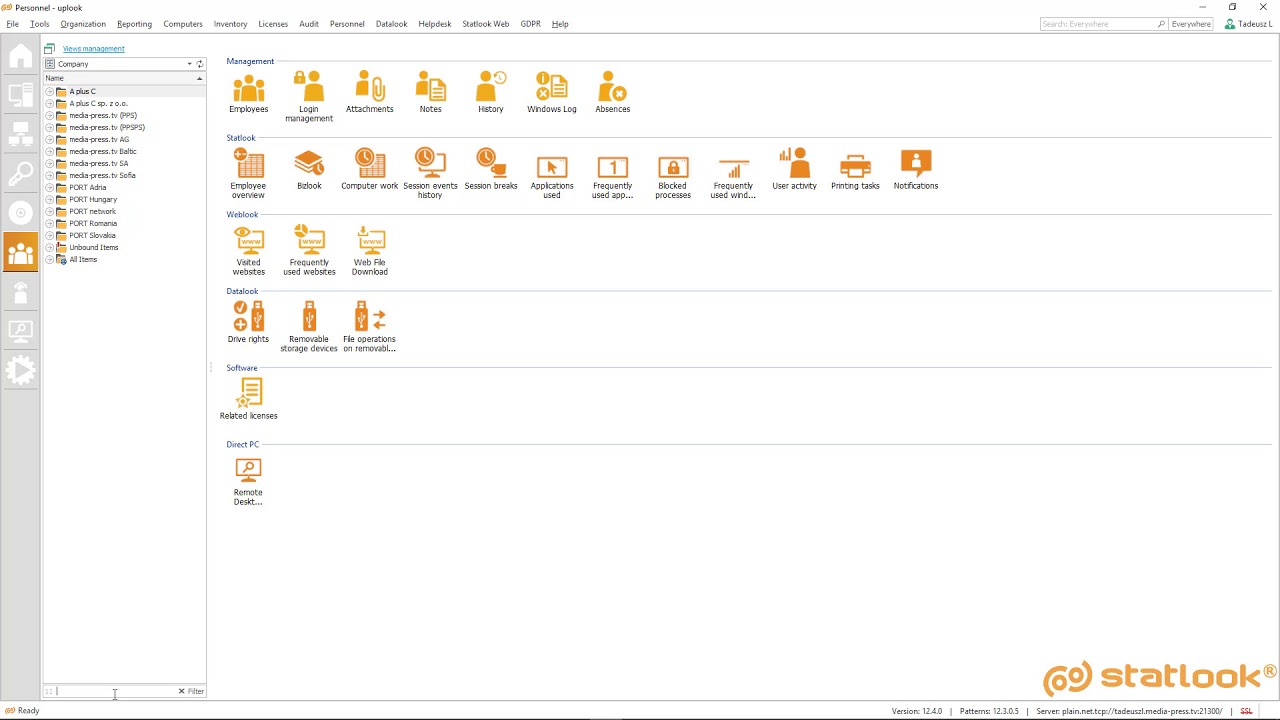Click the Views management link
Screen dimensions: 1280x720
93,48
